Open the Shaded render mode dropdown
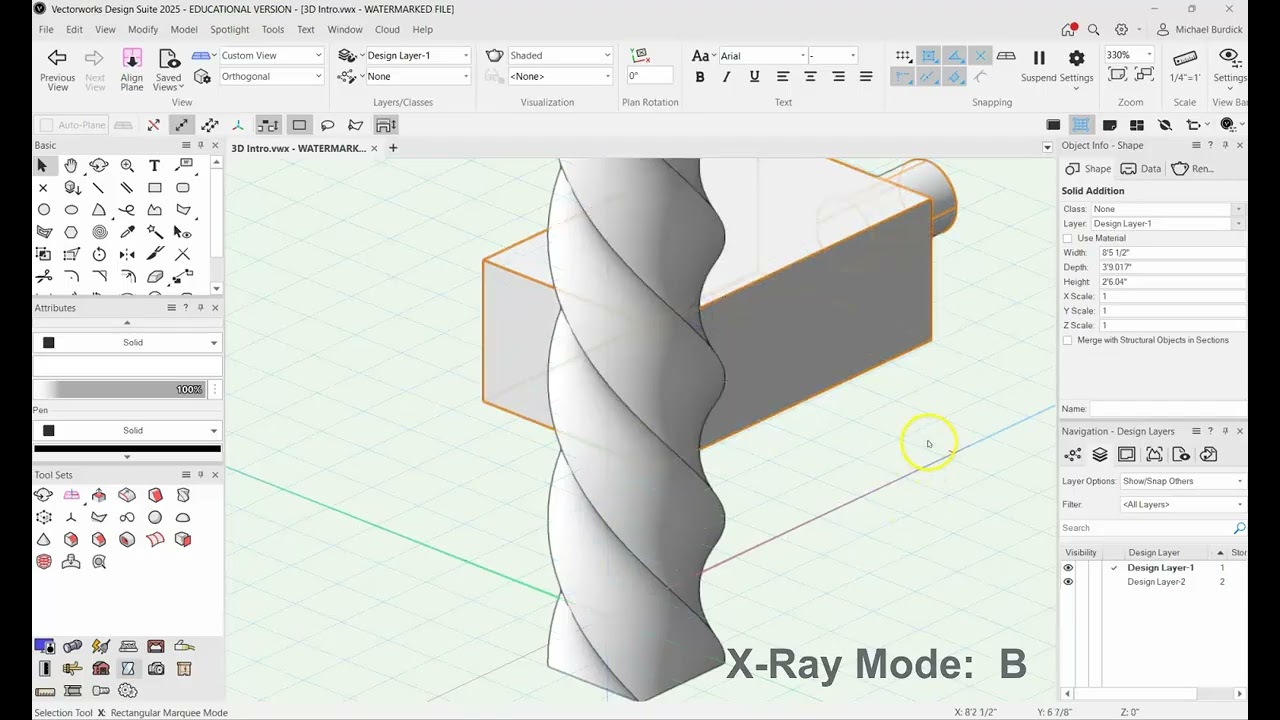 pyautogui.click(x=560, y=55)
